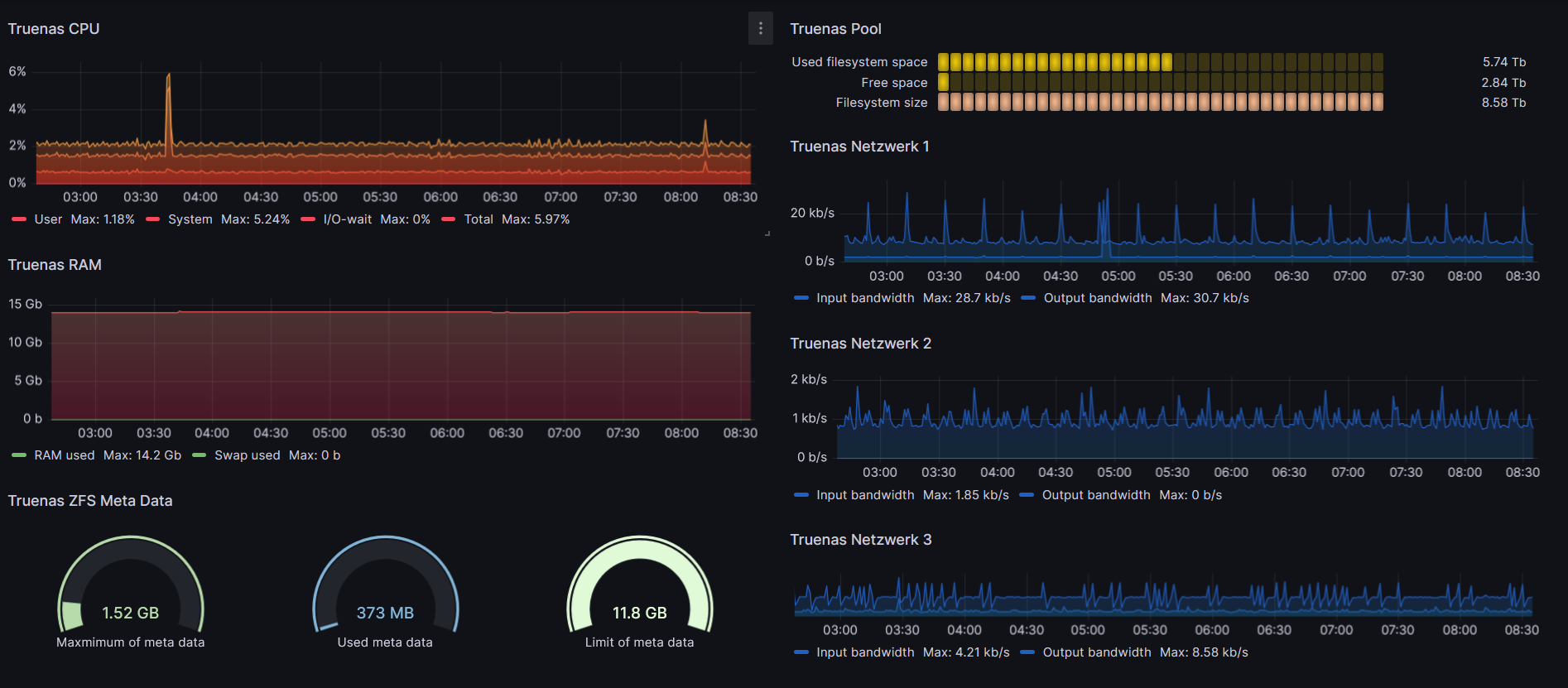The width and height of the screenshot is (1568, 688).
Task: Open the Truenas CPU panel title
Action: (x=54, y=29)
